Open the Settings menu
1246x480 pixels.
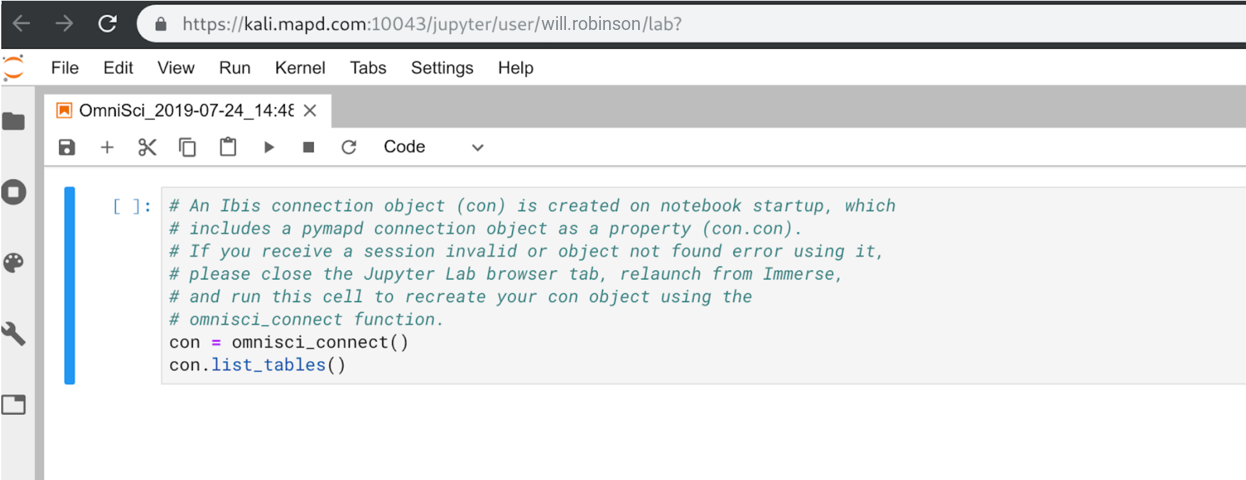pyautogui.click(x=442, y=68)
